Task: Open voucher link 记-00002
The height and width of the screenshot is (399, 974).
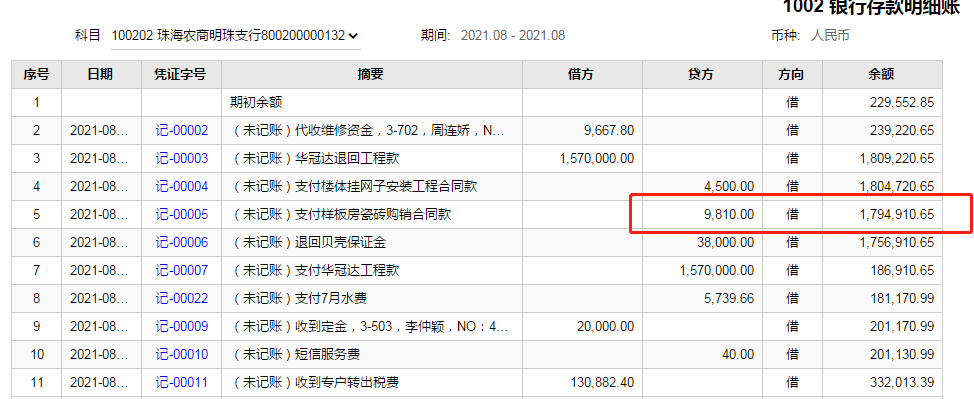Action: tap(181, 131)
